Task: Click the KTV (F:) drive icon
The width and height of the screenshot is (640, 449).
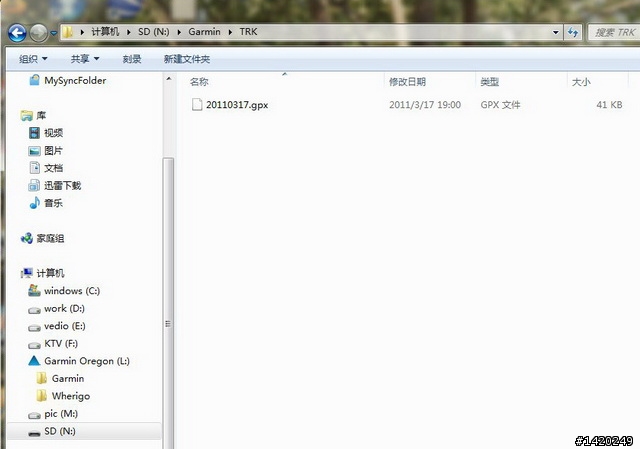Action: tap(34, 345)
